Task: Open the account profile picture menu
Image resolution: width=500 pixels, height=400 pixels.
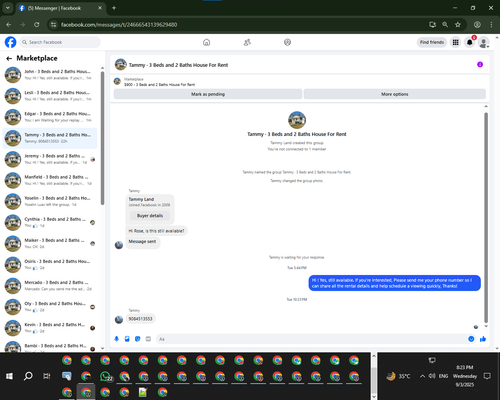Action: click(x=484, y=42)
